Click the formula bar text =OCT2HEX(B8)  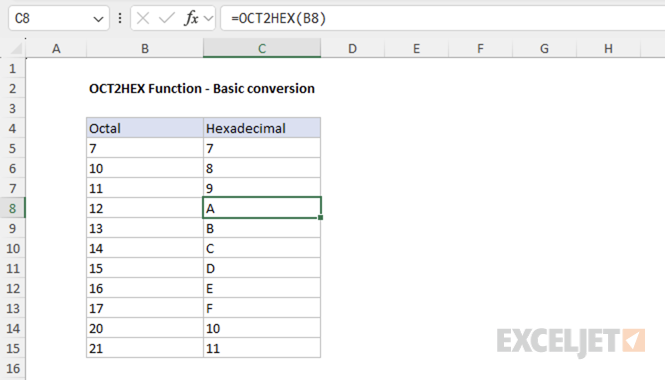(278, 18)
